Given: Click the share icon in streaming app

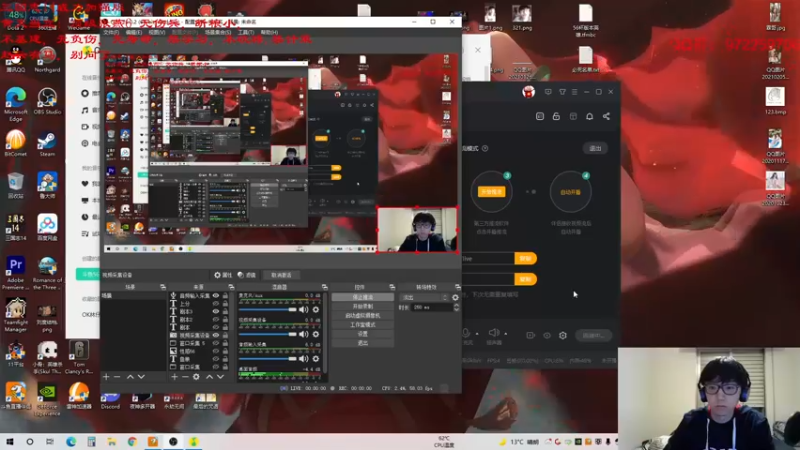Looking at the screenshot, I should click(606, 116).
